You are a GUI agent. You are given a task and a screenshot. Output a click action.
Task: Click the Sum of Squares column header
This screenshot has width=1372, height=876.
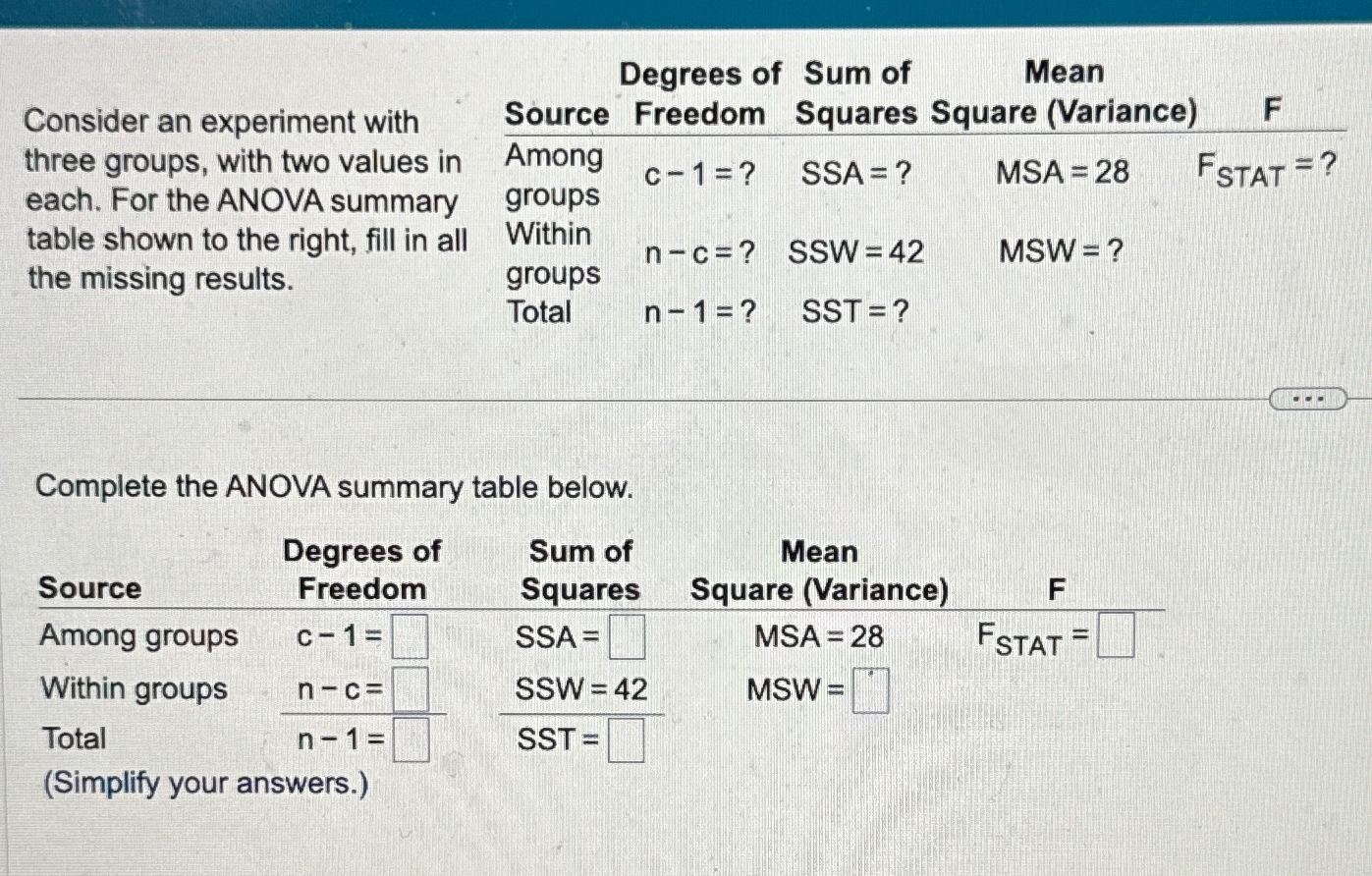(581, 570)
